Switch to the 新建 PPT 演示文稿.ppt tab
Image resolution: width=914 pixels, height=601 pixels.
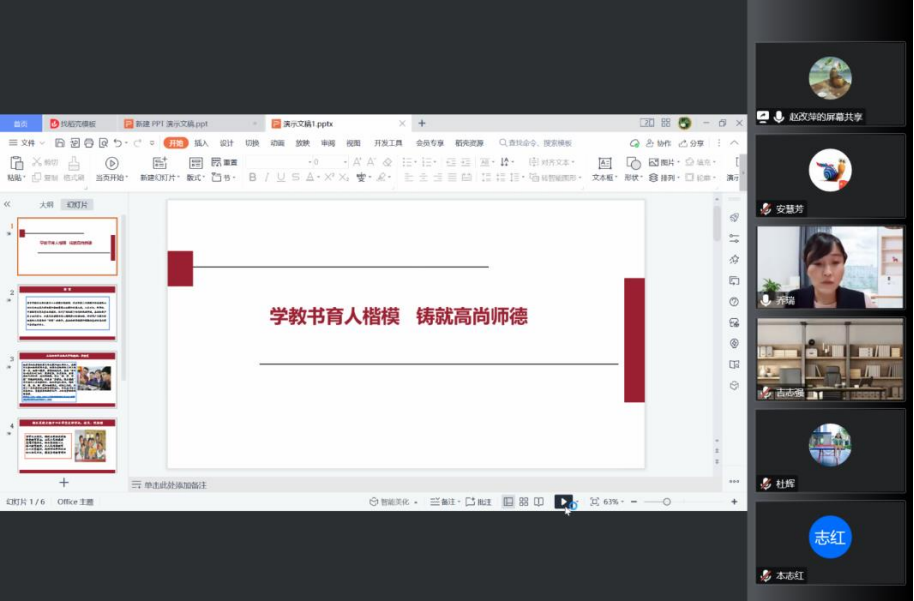166,124
